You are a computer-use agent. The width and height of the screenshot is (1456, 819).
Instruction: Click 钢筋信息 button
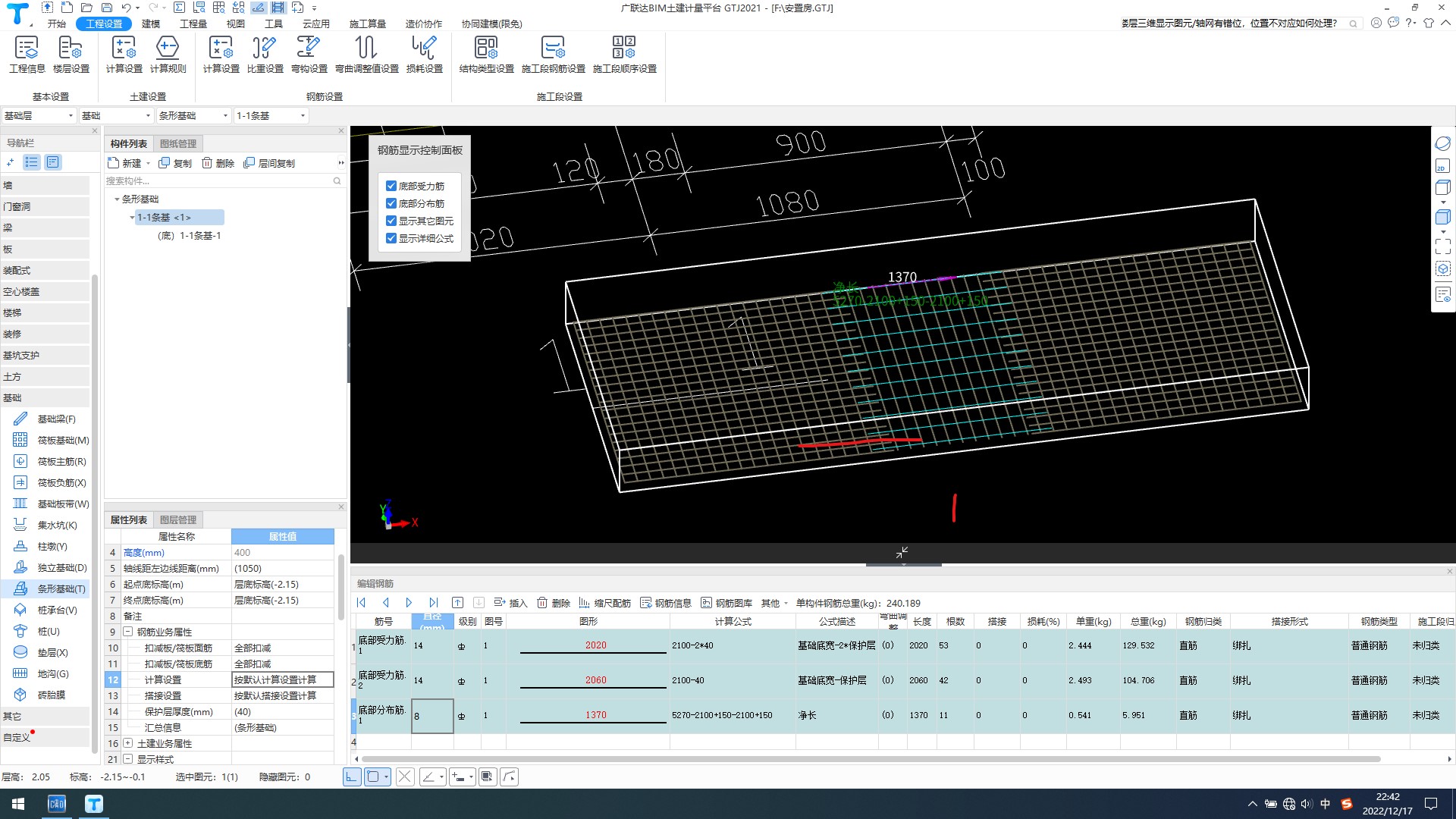666,603
